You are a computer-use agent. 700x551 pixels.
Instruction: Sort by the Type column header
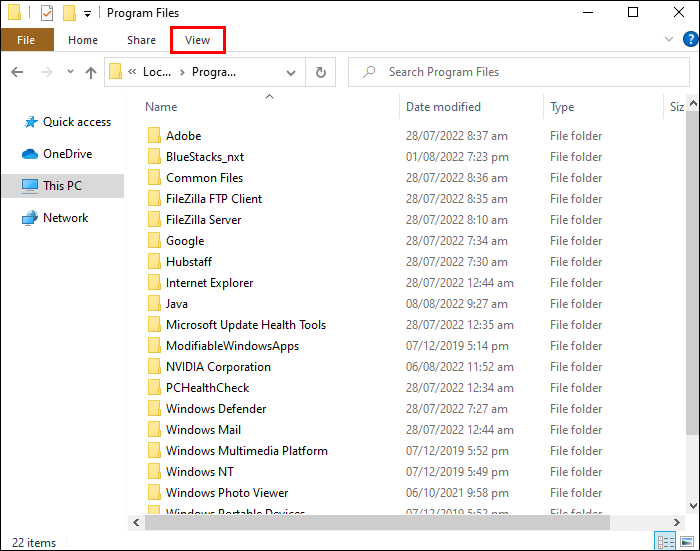[562, 107]
